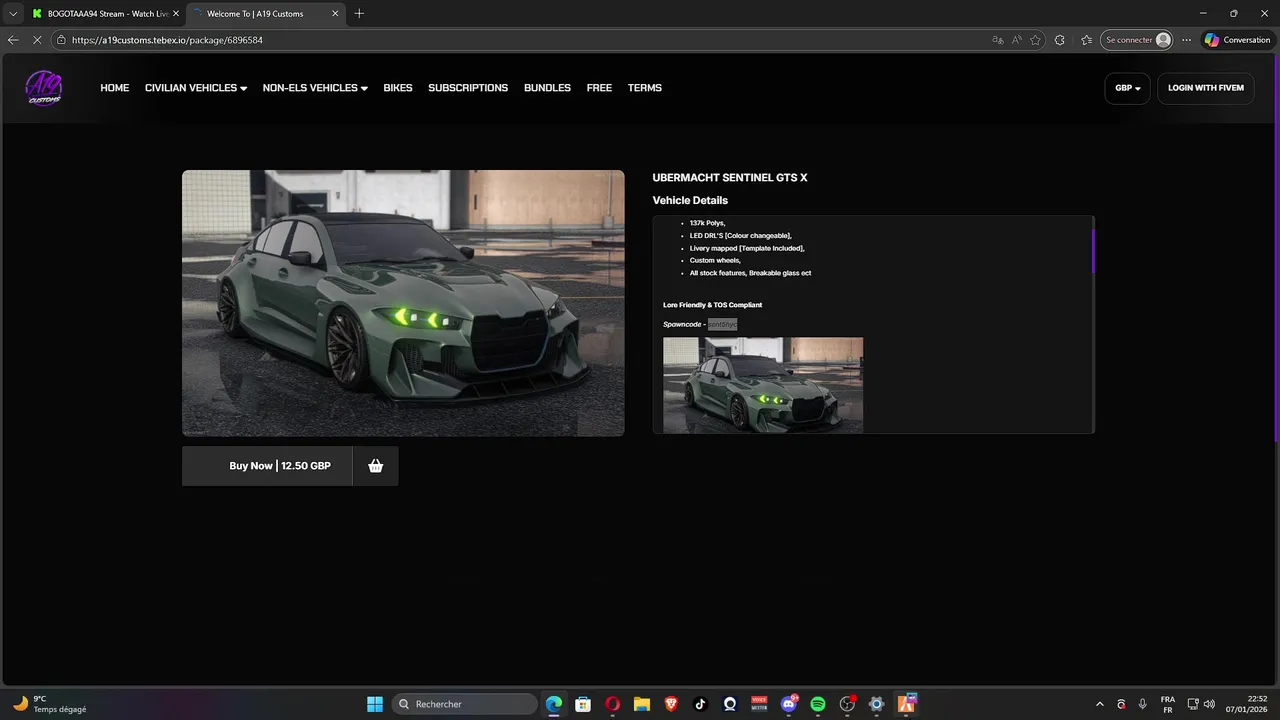Show hidden system tray icons
1280x720 pixels.
tap(1099, 704)
